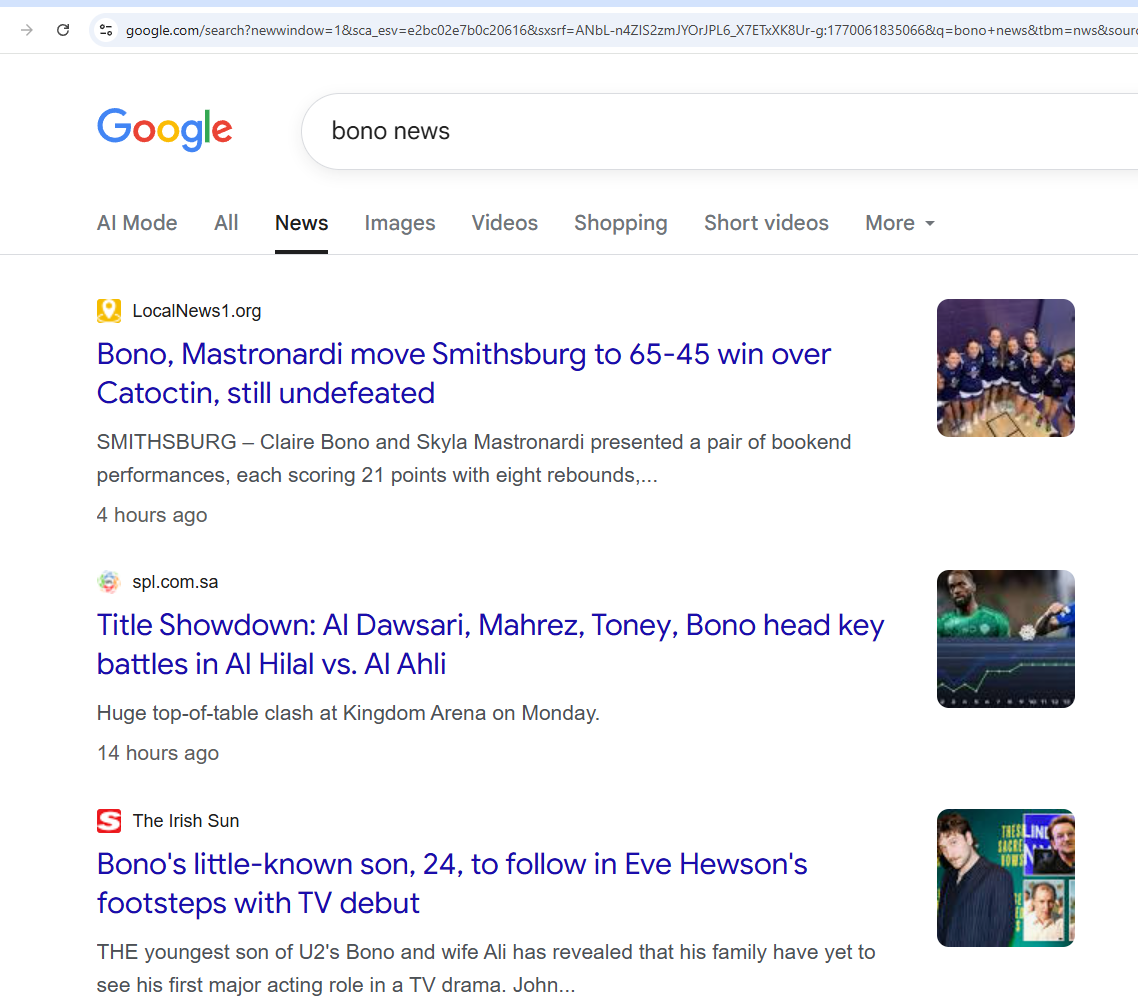1138x1002 pixels.
Task: Click the spl.com.sa site favicon
Action: tap(109, 582)
